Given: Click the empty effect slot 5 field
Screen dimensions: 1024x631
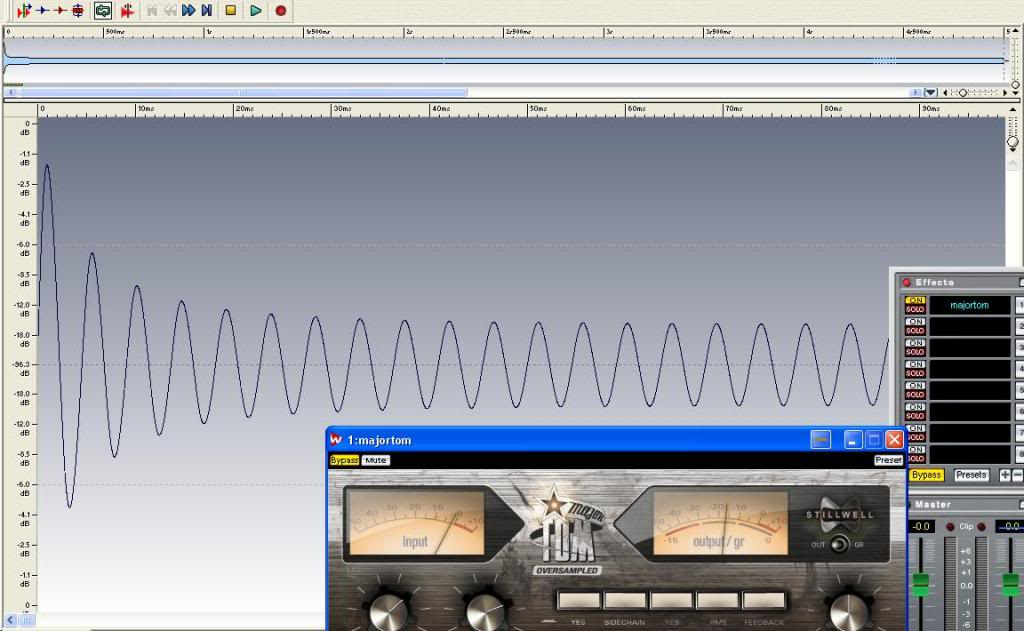Looking at the screenshot, I should 969,391.
